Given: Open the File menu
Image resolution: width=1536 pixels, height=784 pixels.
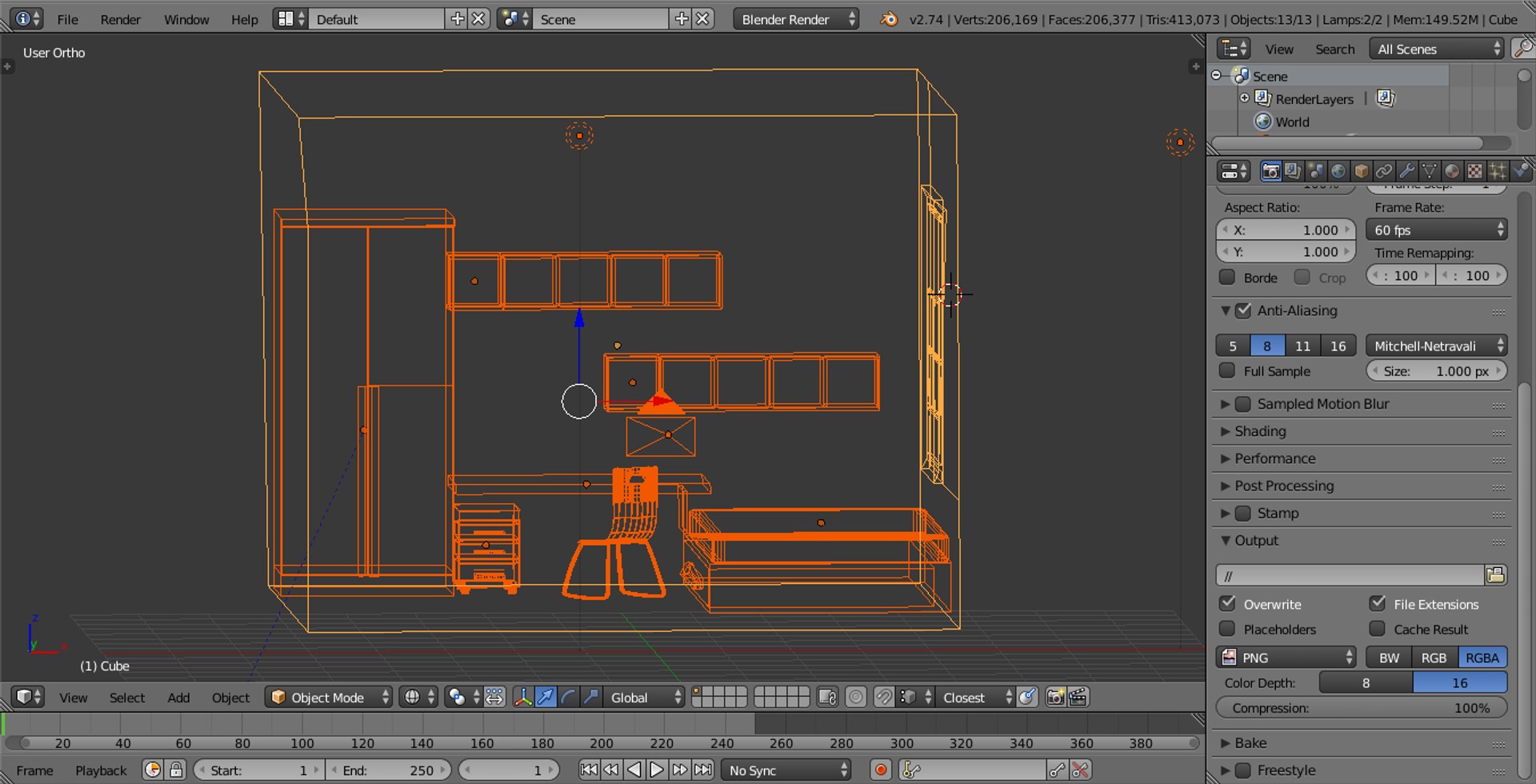Looking at the screenshot, I should (x=68, y=19).
